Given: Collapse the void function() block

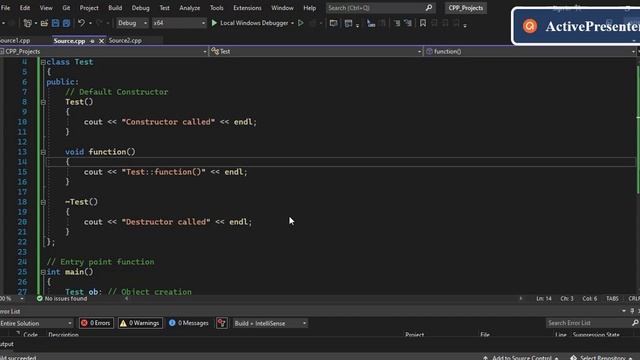Looking at the screenshot, I should 43,152.
